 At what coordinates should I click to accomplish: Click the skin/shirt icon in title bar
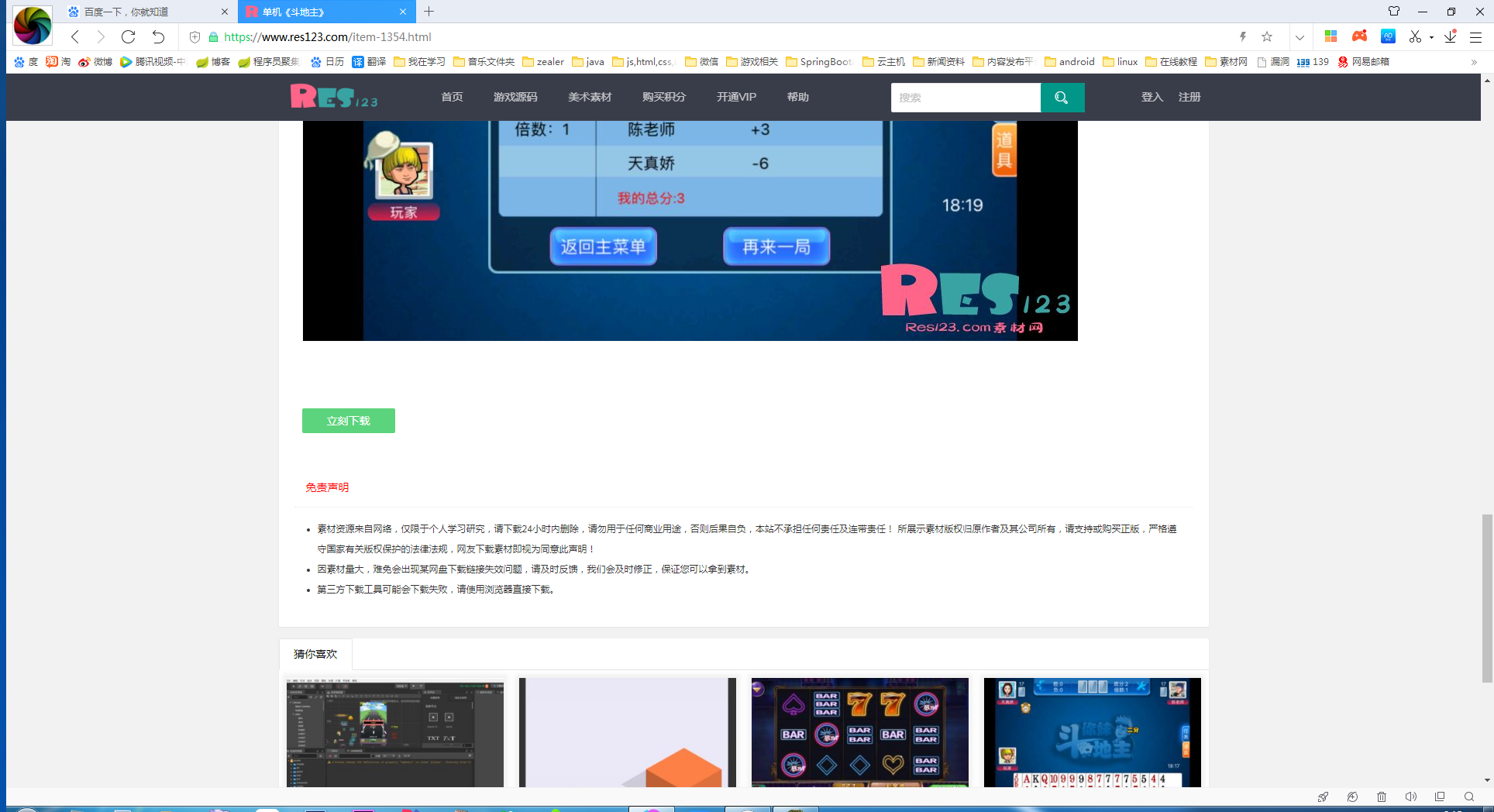pos(1394,12)
